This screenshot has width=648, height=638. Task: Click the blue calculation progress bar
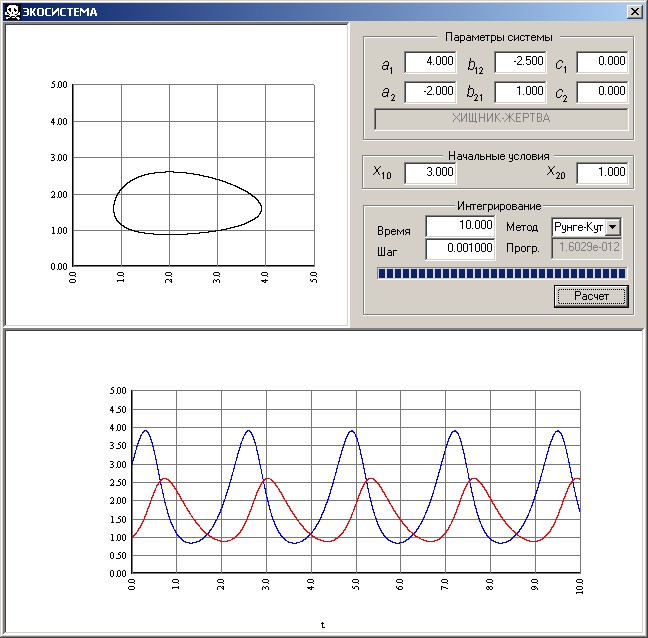click(x=502, y=273)
